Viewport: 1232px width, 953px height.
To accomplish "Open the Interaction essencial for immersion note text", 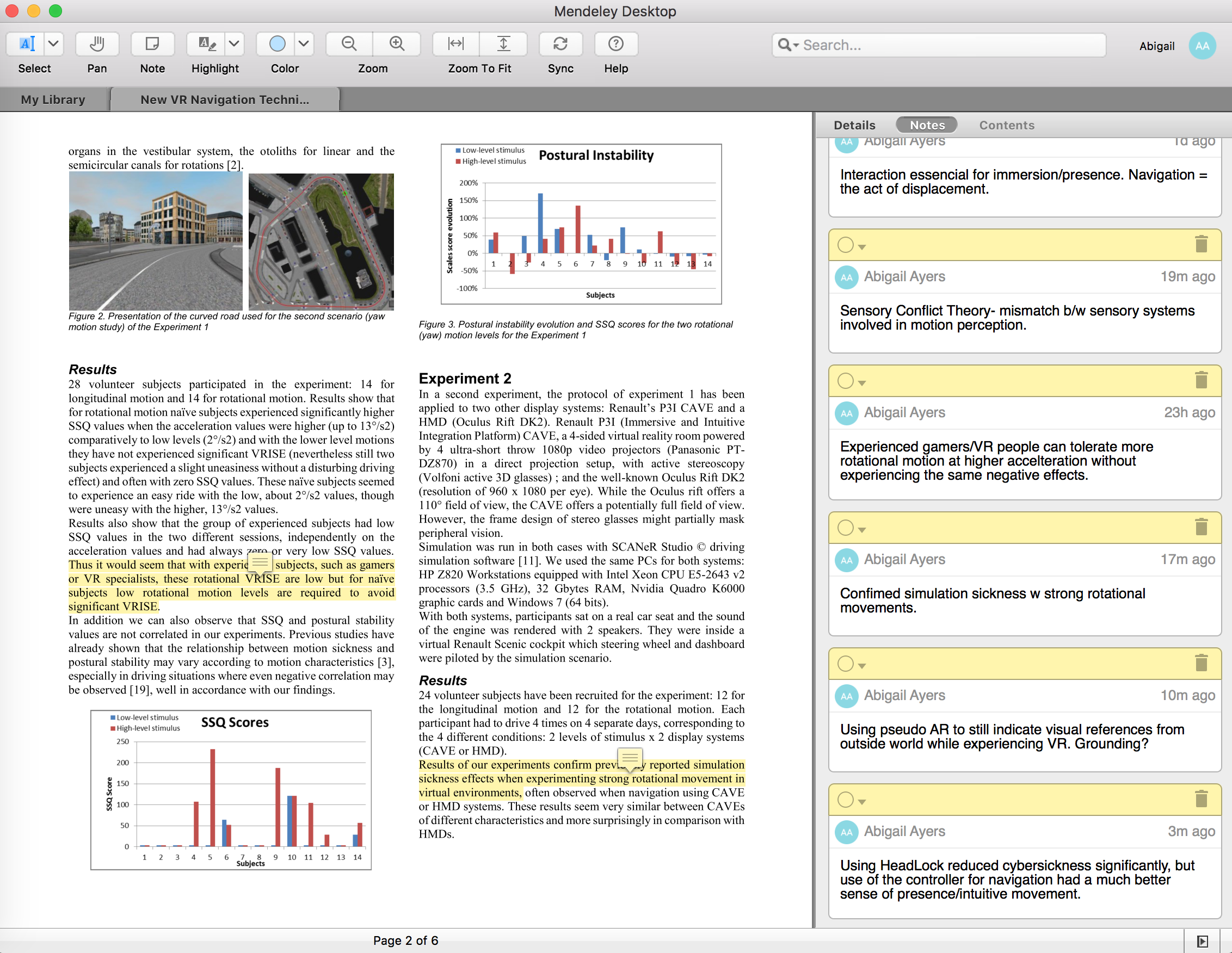I will 1023,182.
